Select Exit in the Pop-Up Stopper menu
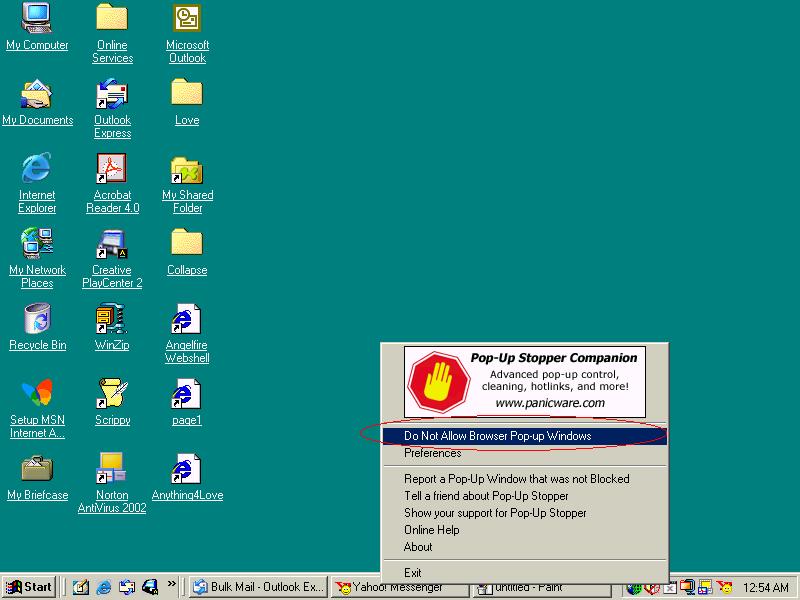The height and width of the screenshot is (600, 800). coord(413,573)
